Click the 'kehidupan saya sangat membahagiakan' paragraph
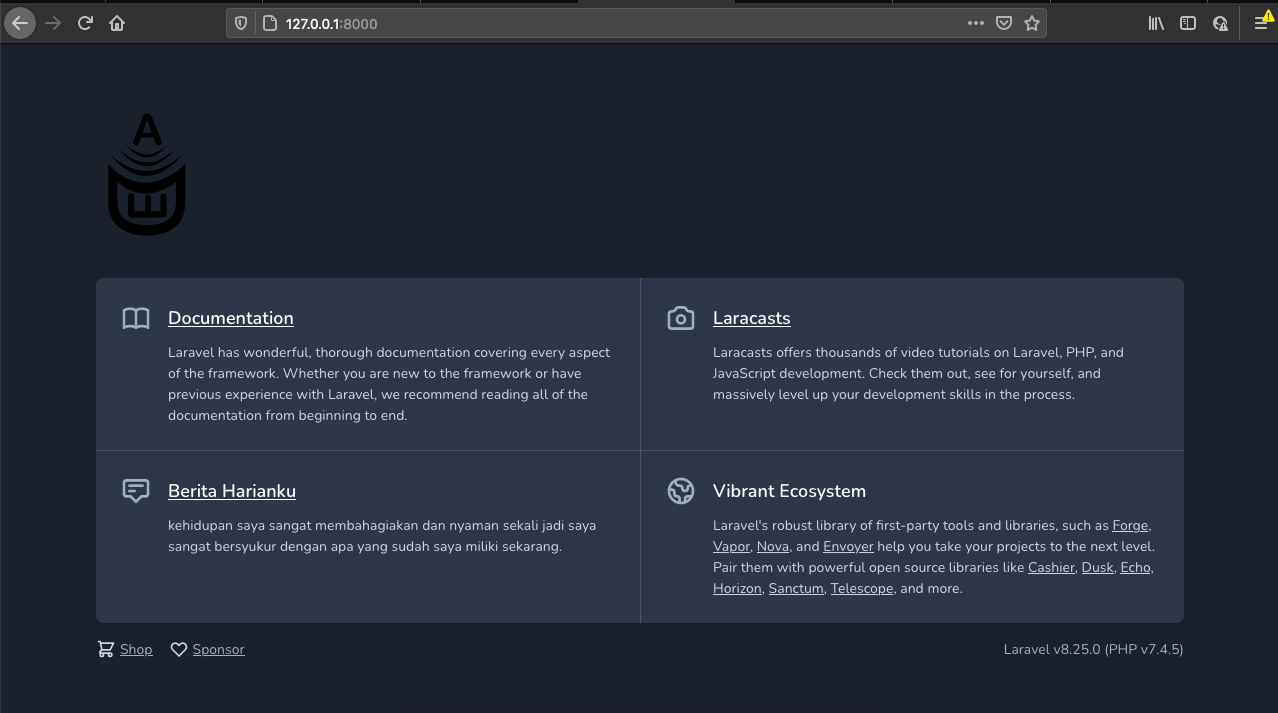This screenshot has width=1278, height=713. 382,536
